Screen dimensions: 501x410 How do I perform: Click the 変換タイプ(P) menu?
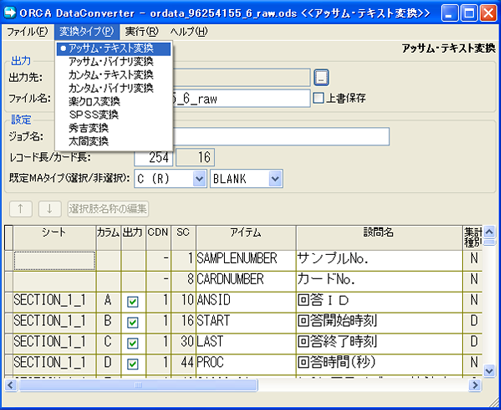point(87,32)
